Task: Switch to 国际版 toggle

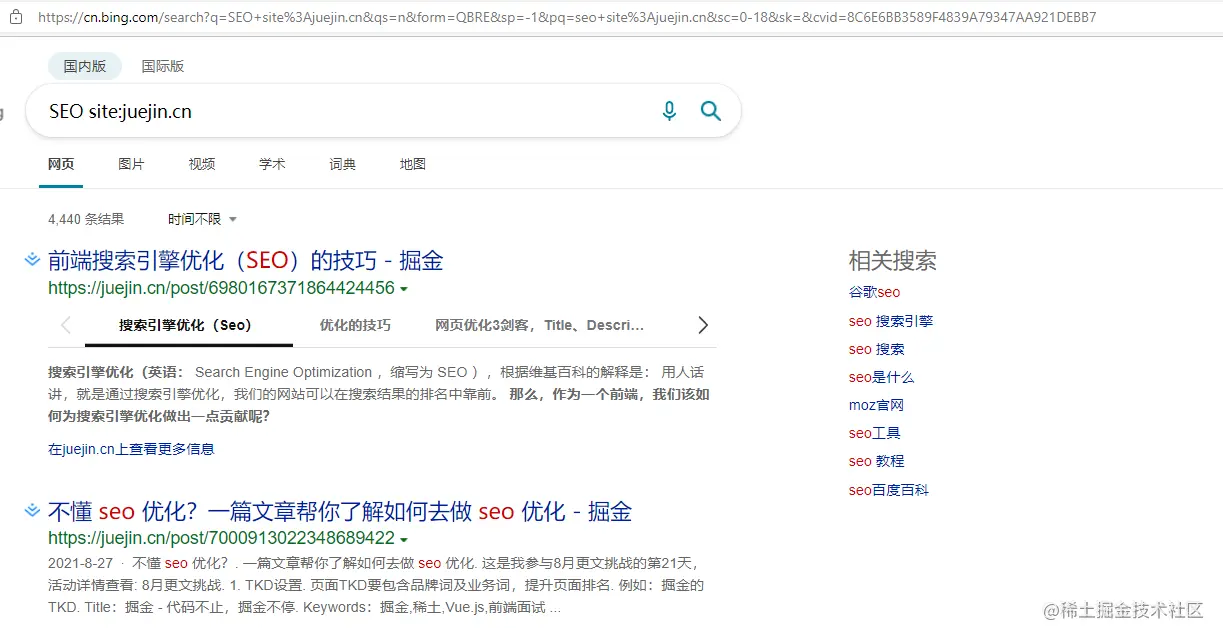Action: [163, 66]
